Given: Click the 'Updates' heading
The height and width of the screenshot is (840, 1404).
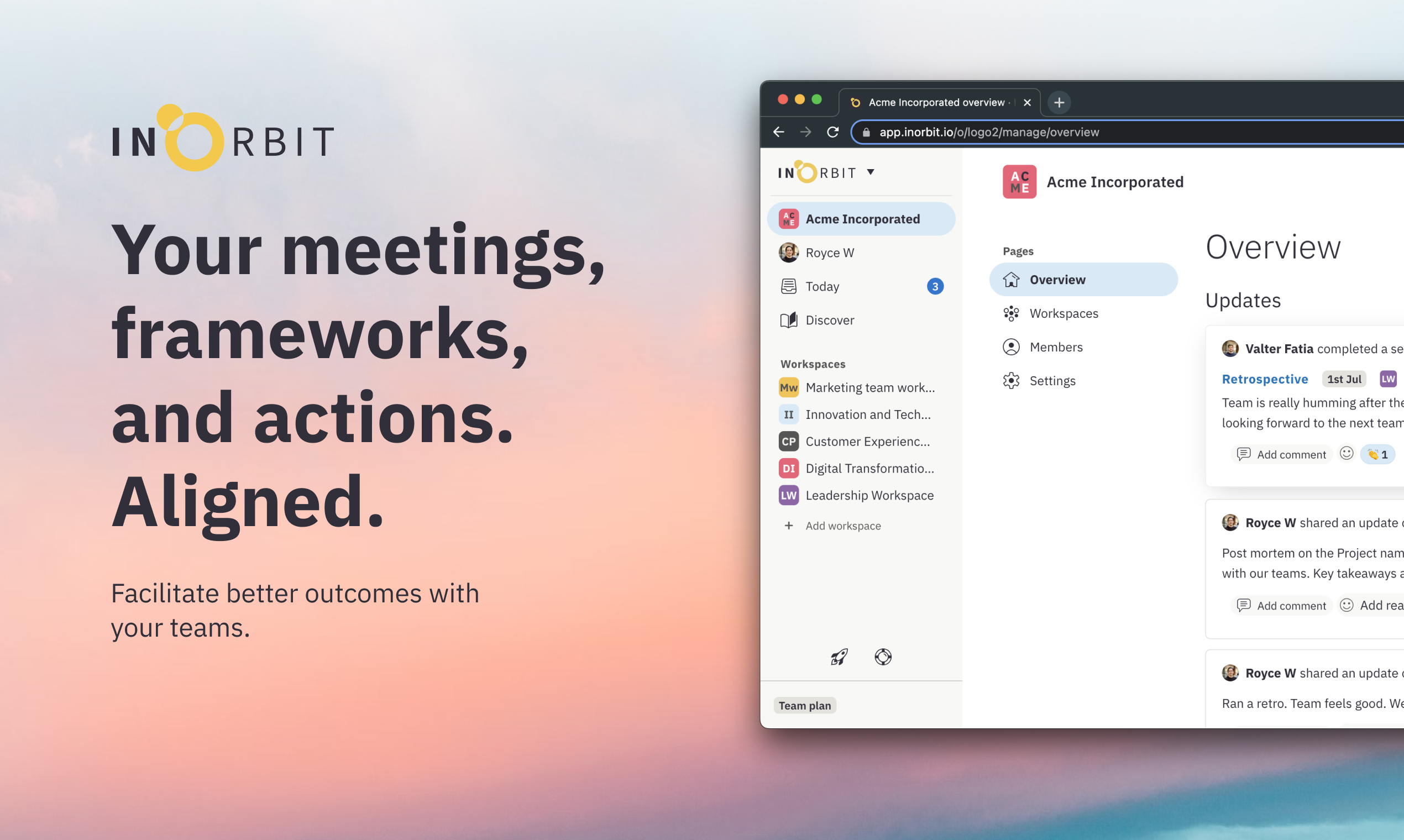Looking at the screenshot, I should (1243, 300).
